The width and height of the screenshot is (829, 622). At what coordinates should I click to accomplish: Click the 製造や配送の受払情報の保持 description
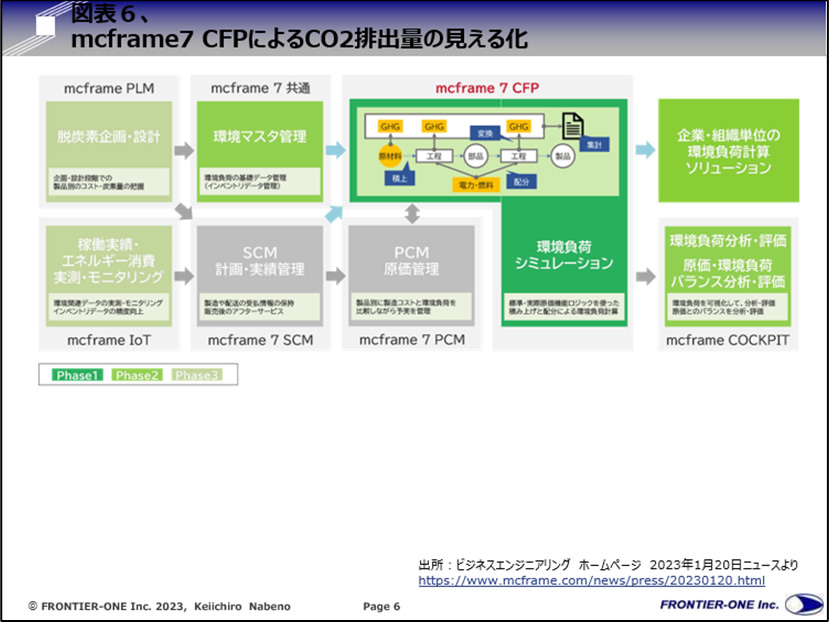point(249,307)
